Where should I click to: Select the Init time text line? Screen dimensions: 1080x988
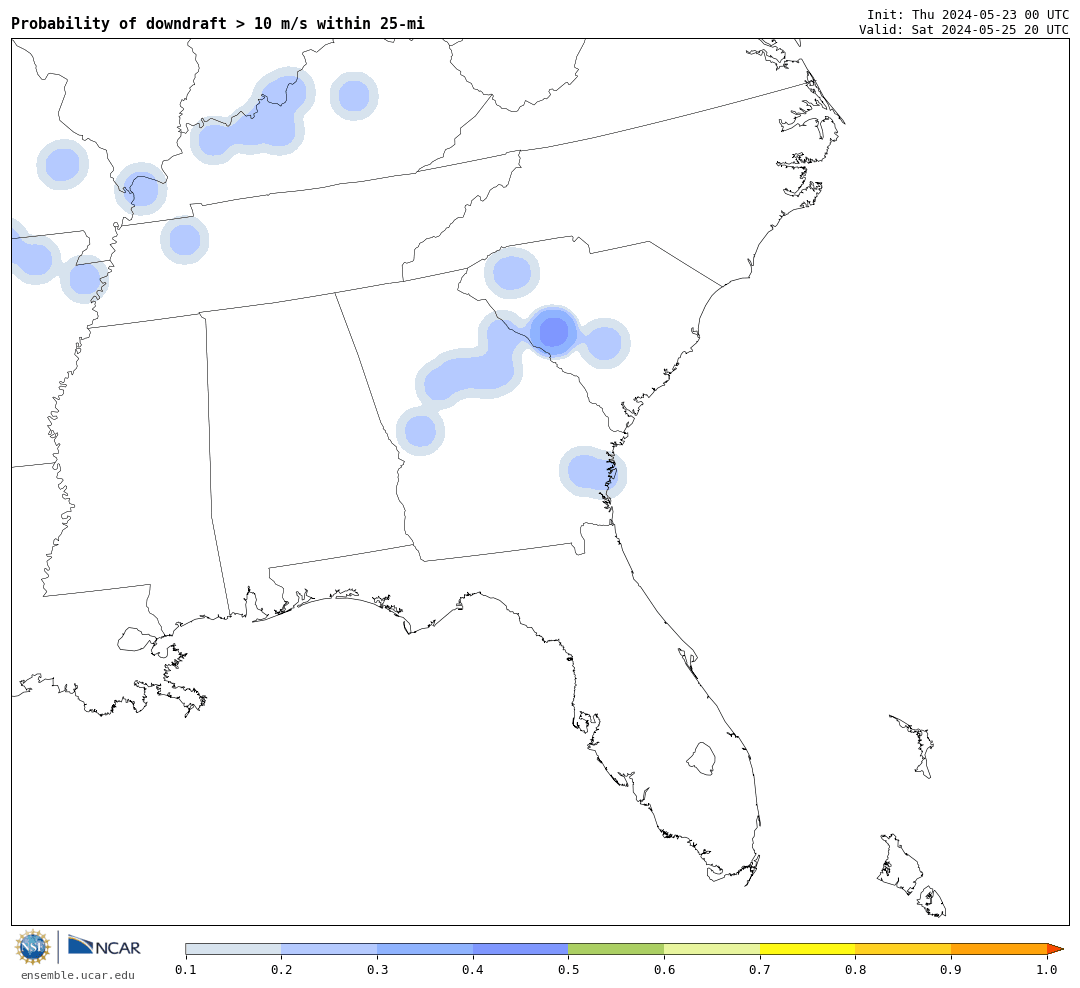968,14
